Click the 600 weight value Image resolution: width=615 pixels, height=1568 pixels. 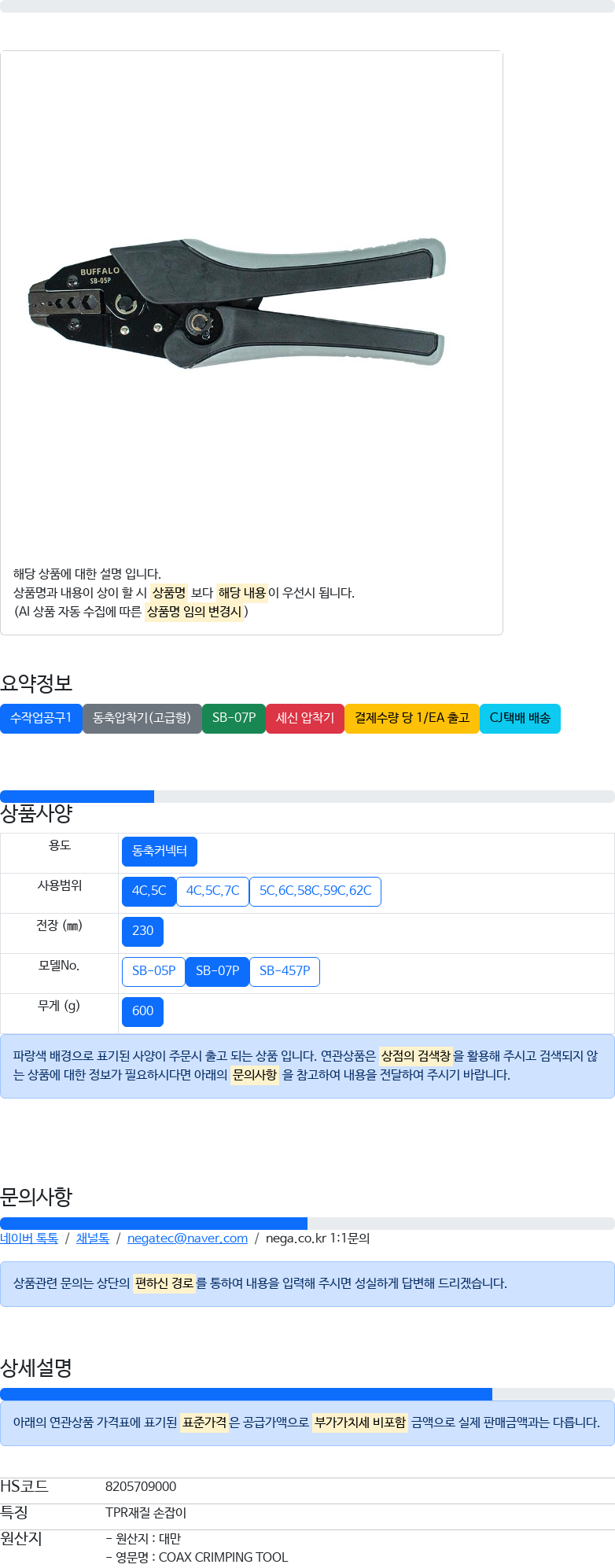[x=142, y=1012]
